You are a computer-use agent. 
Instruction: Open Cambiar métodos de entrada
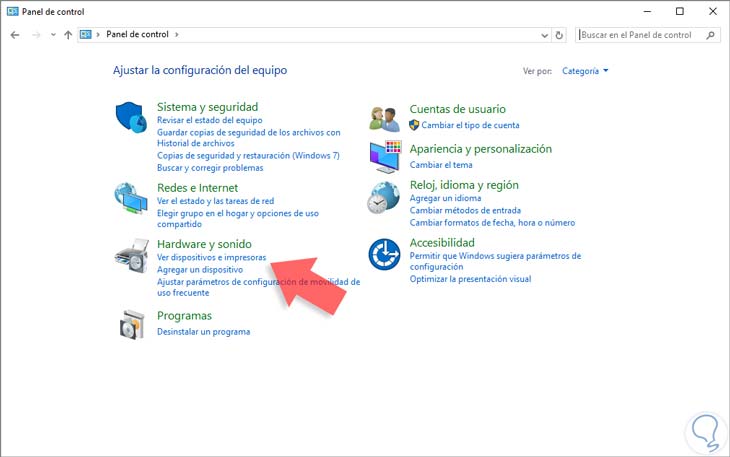(465, 210)
